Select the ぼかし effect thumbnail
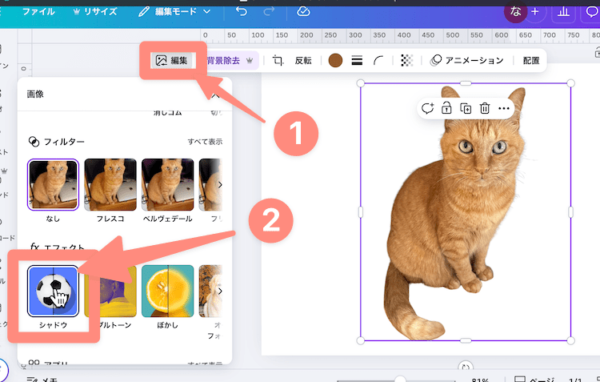 point(168,291)
